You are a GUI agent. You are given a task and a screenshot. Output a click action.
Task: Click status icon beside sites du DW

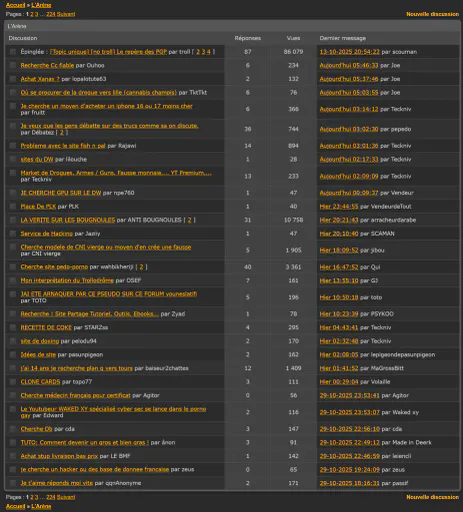click(13, 159)
